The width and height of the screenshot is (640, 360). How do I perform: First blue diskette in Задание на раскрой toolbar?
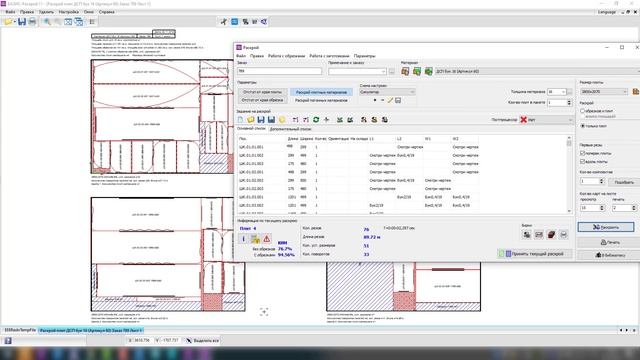point(261,120)
